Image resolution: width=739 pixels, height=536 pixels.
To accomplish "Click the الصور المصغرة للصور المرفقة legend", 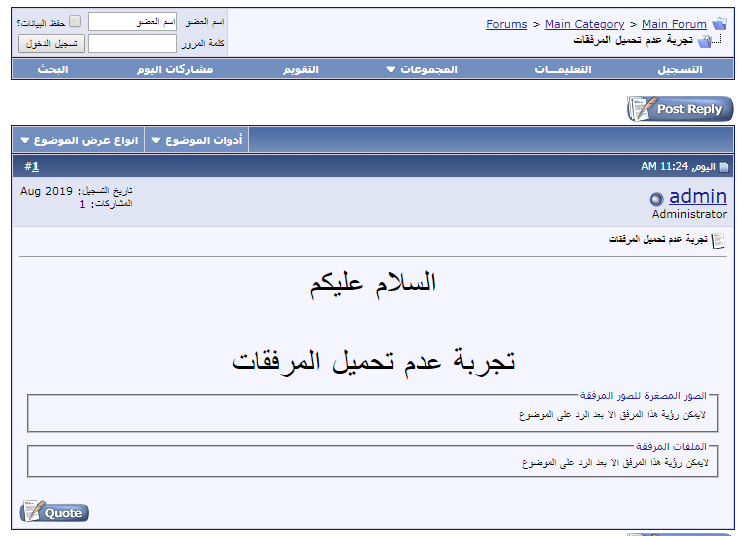I will [x=643, y=396].
